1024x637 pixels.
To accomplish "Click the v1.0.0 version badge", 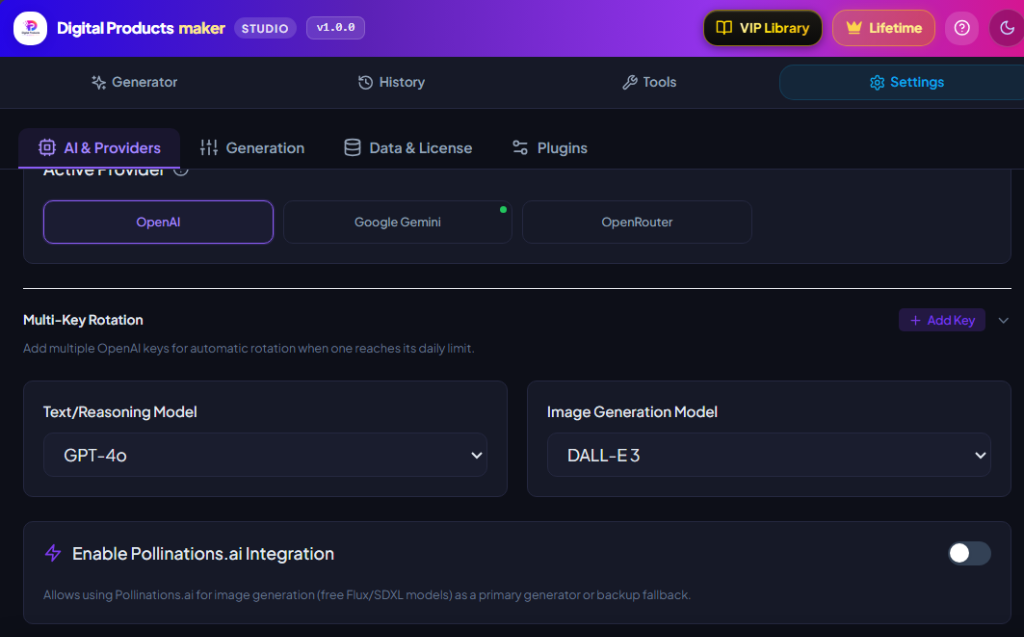I will (x=335, y=27).
